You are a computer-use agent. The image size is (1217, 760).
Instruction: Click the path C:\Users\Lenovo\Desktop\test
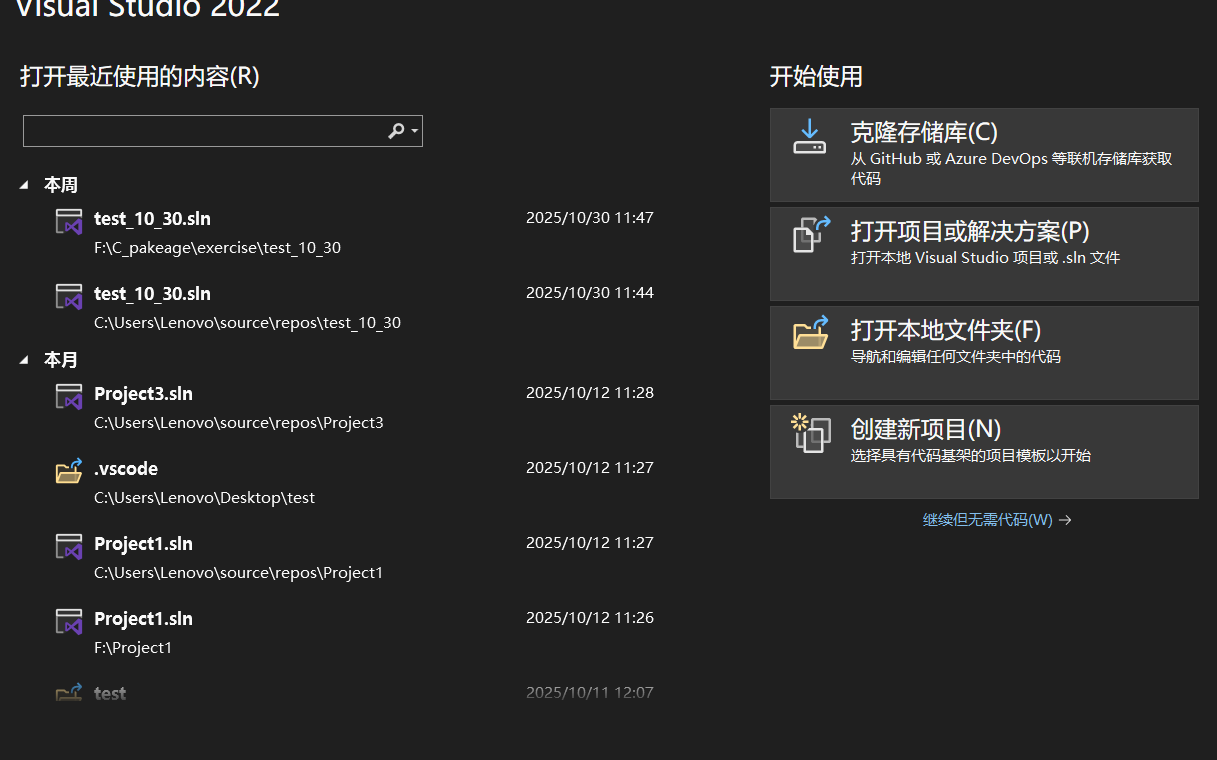(x=204, y=498)
